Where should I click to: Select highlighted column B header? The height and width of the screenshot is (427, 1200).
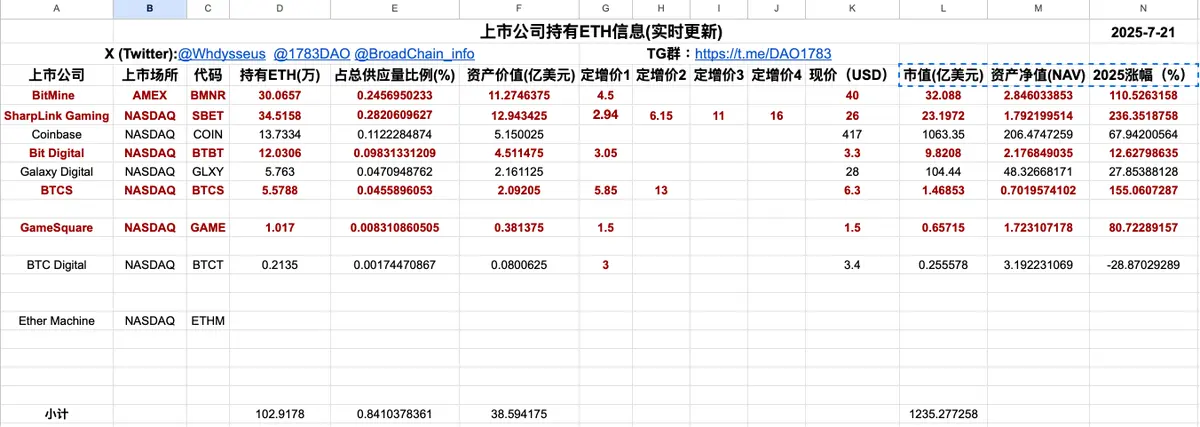click(150, 10)
